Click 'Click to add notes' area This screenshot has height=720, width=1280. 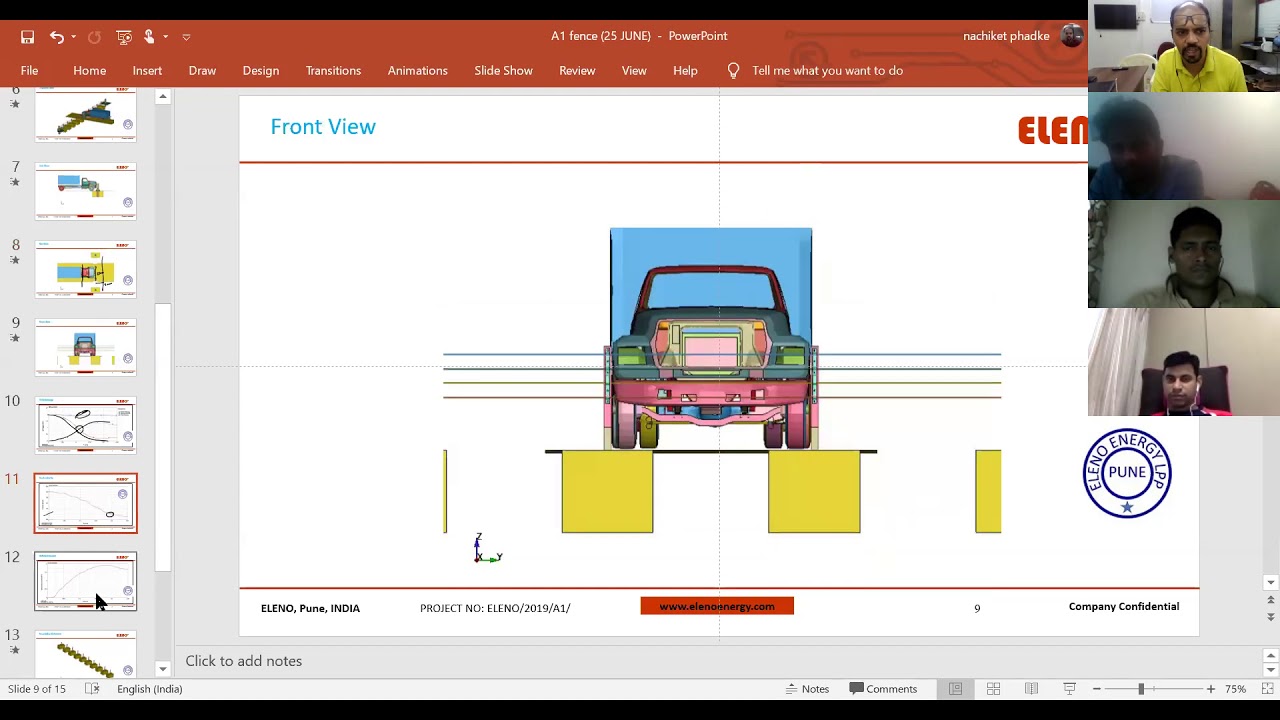(243, 661)
